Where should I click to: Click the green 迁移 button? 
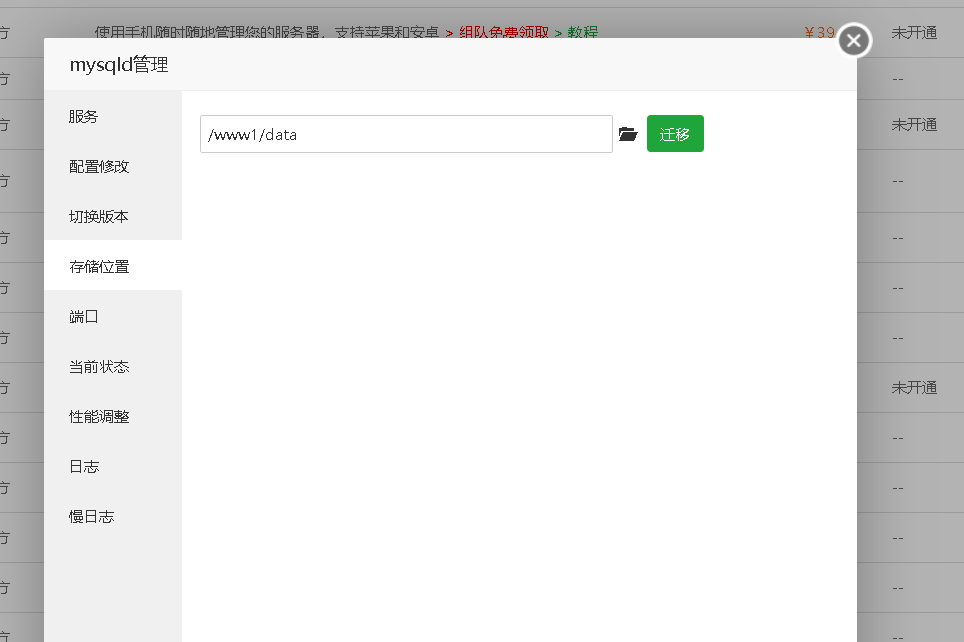coord(675,133)
